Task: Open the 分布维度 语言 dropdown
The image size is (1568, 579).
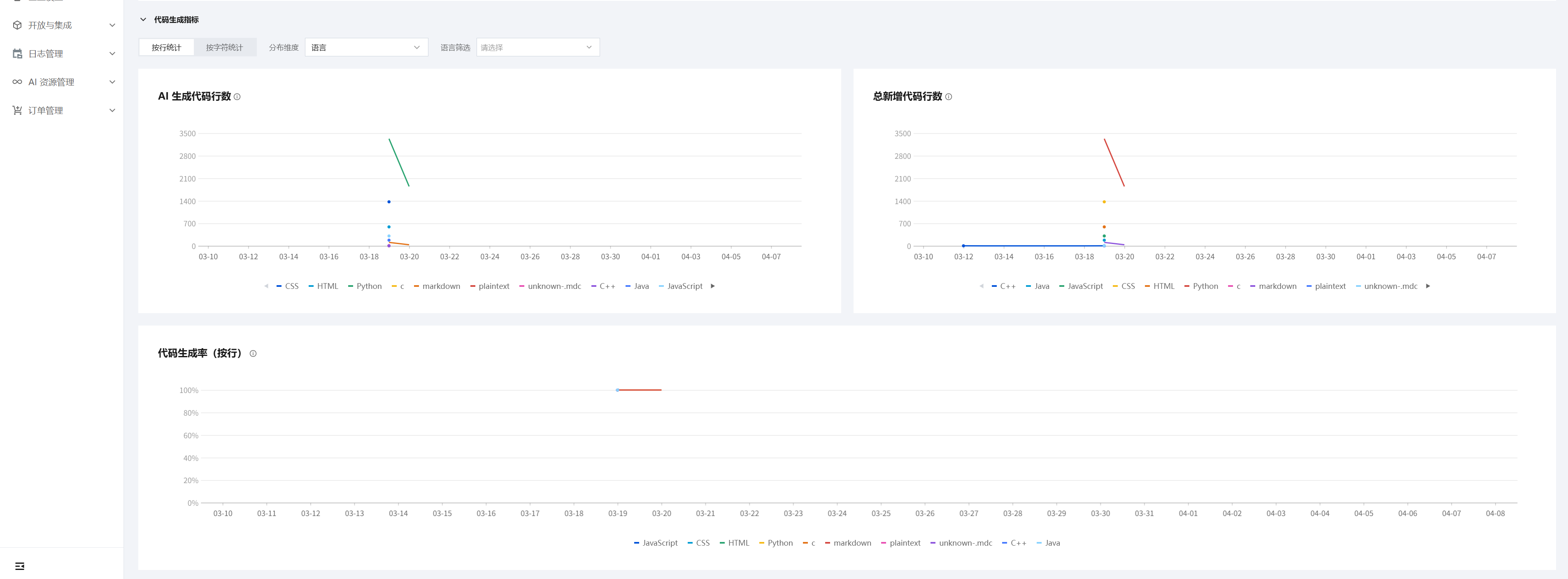Action: pyautogui.click(x=366, y=47)
